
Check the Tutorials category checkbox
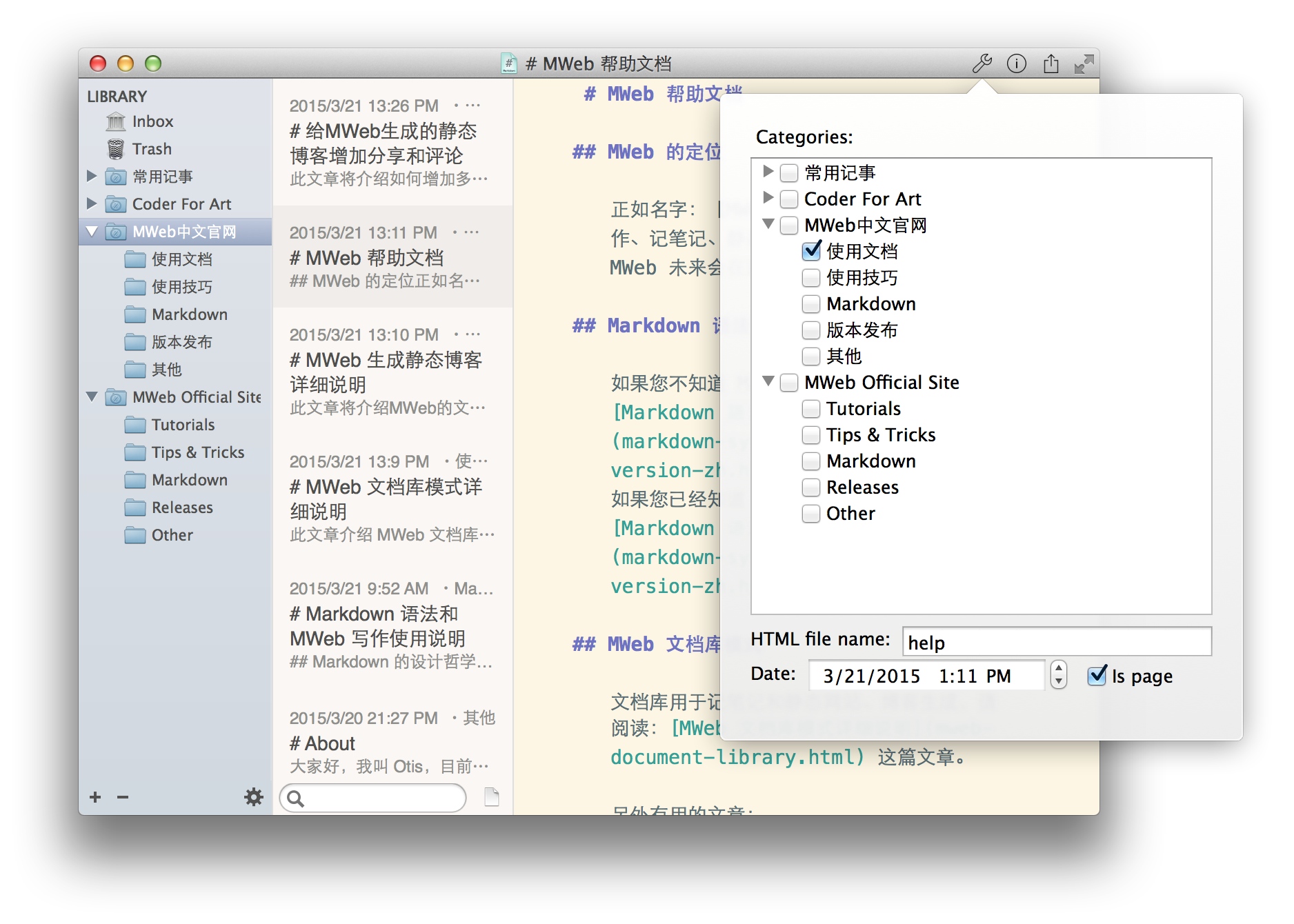click(x=811, y=409)
